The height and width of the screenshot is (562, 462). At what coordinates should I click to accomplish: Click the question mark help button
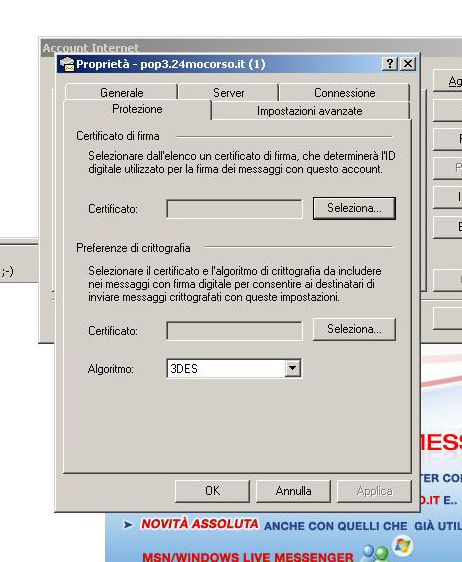point(390,64)
